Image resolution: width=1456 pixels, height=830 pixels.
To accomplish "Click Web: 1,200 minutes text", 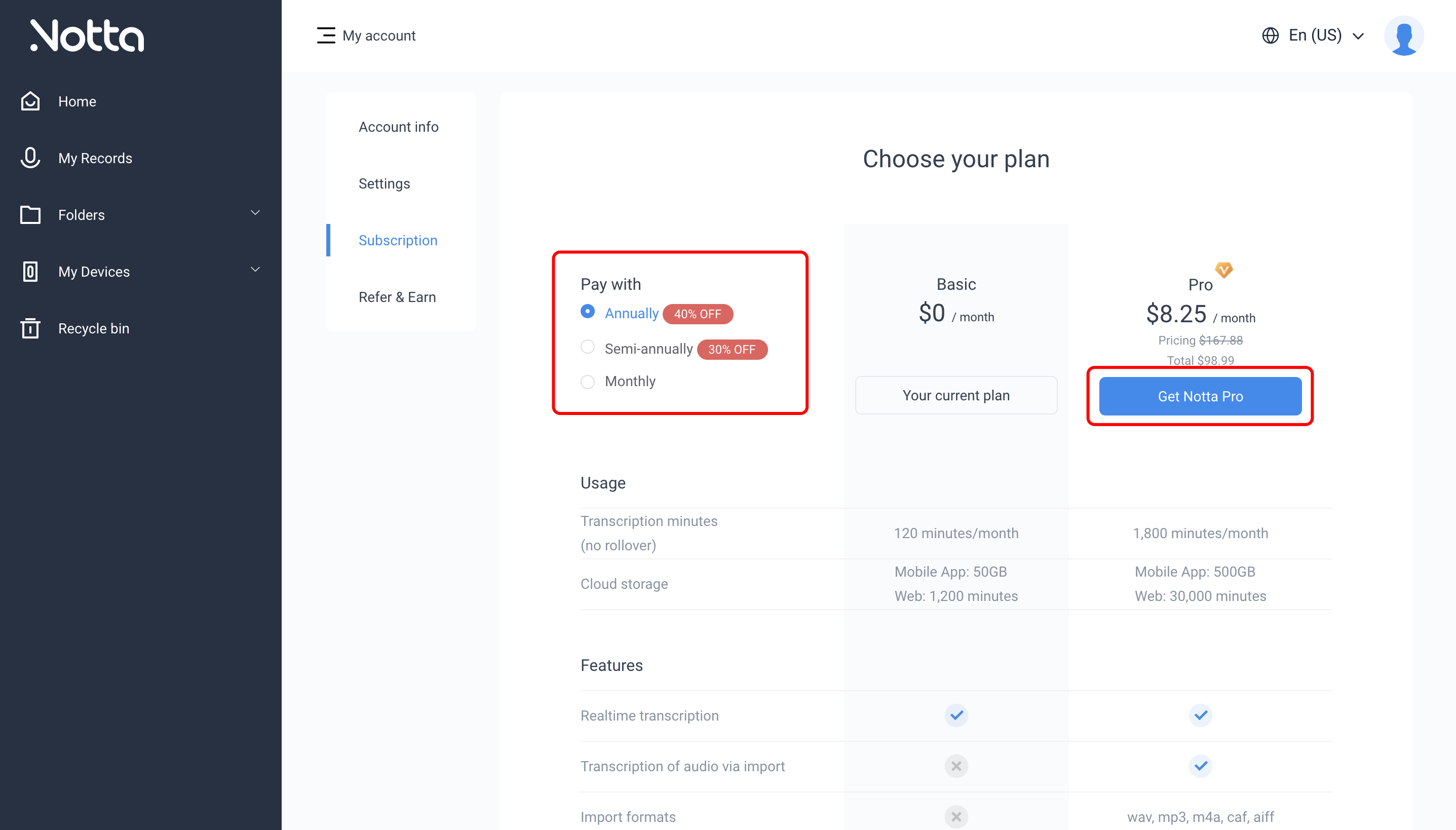I will coord(956,596).
